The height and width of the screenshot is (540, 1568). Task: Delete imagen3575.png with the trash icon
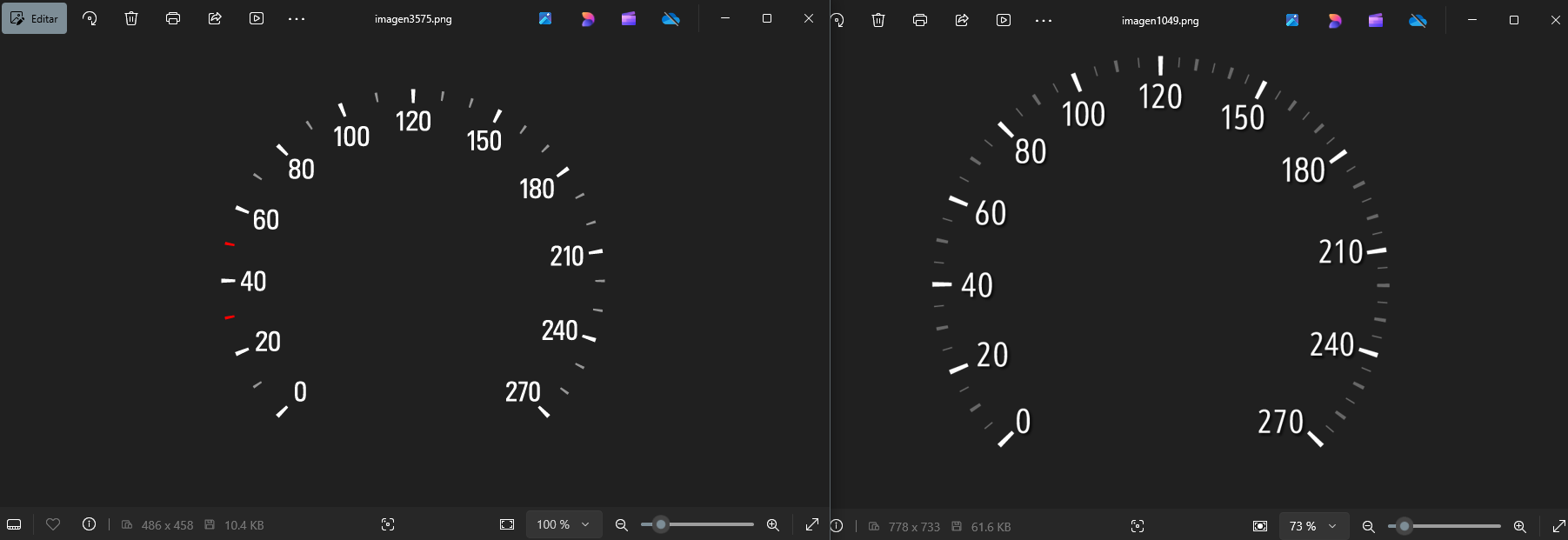point(131,18)
